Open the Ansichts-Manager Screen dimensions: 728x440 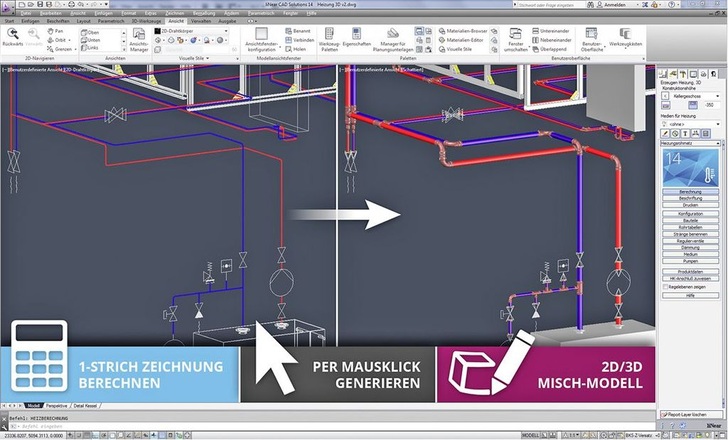pyautogui.click(x=138, y=39)
